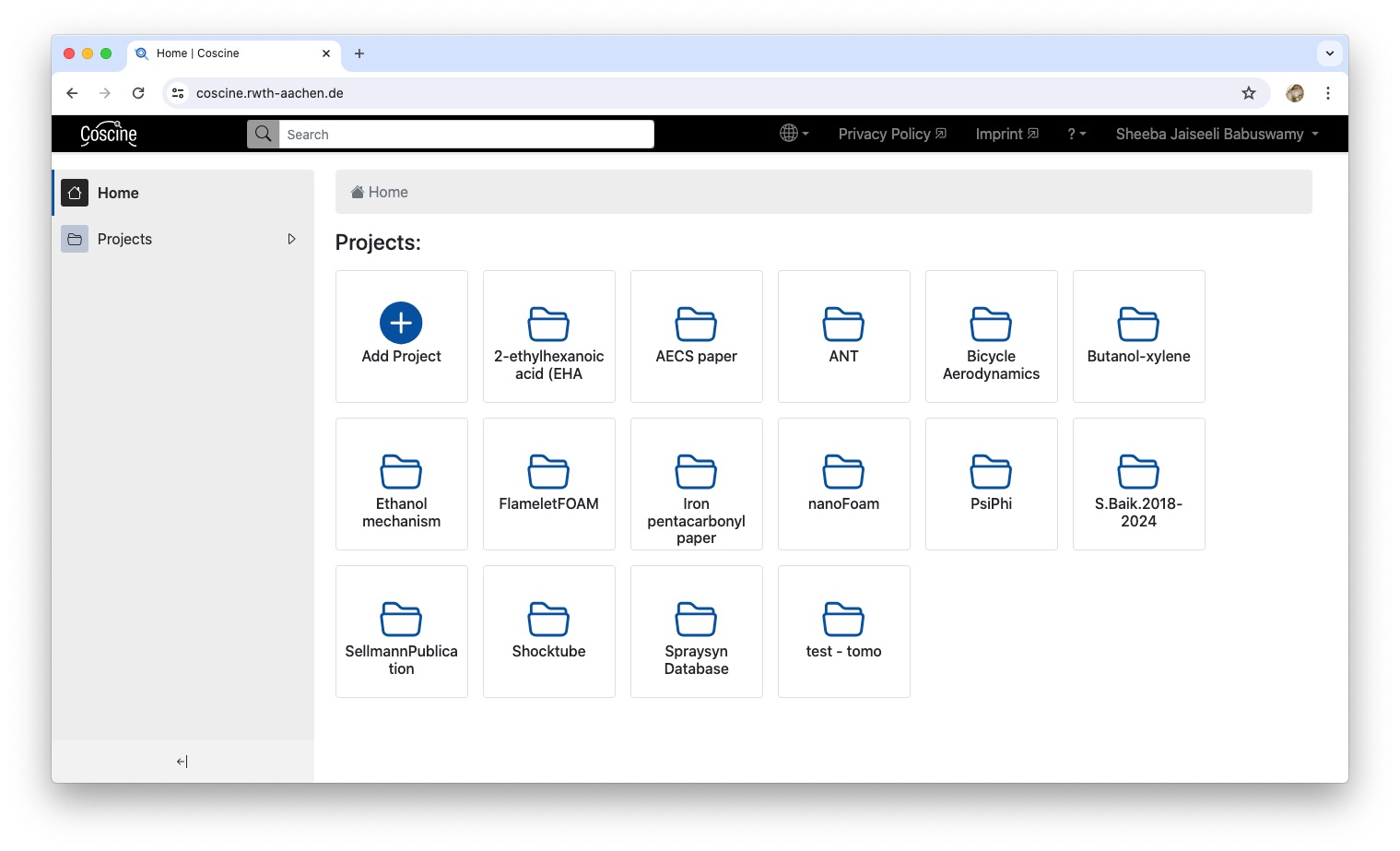Collapse the sidebar with arrow icon
The height and width of the screenshot is (851, 1400).
pyautogui.click(x=182, y=762)
